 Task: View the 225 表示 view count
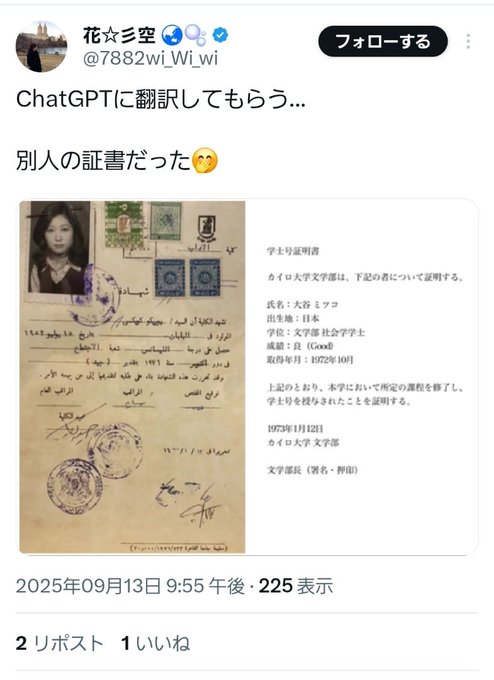coord(296,586)
